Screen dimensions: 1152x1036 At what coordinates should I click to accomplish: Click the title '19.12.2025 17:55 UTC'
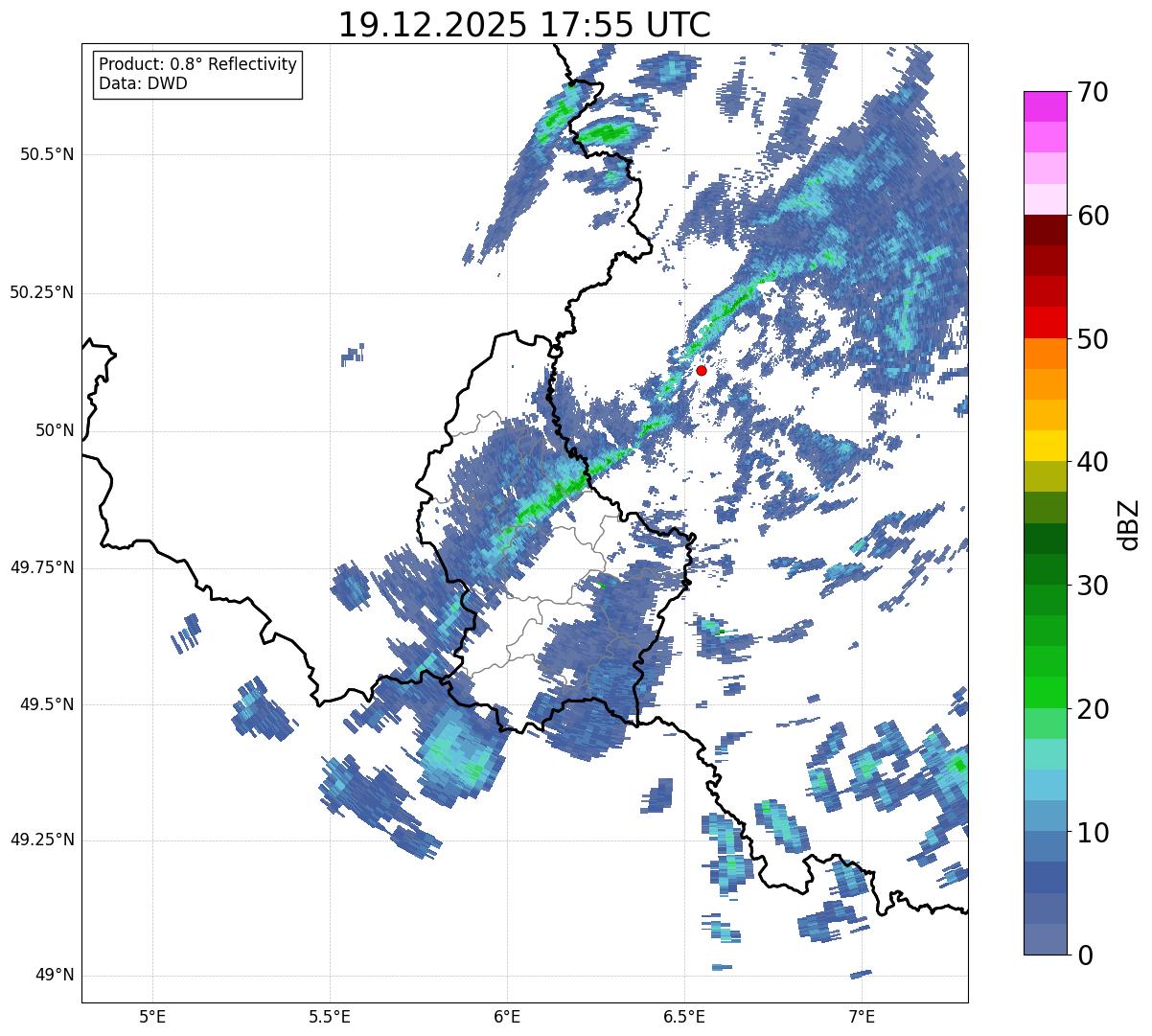click(525, 25)
